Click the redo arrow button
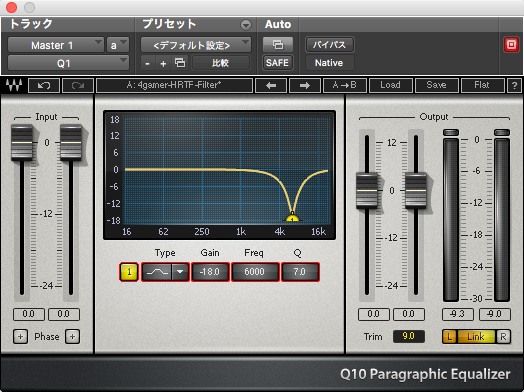Screen dimensions: 524x392 (78, 86)
